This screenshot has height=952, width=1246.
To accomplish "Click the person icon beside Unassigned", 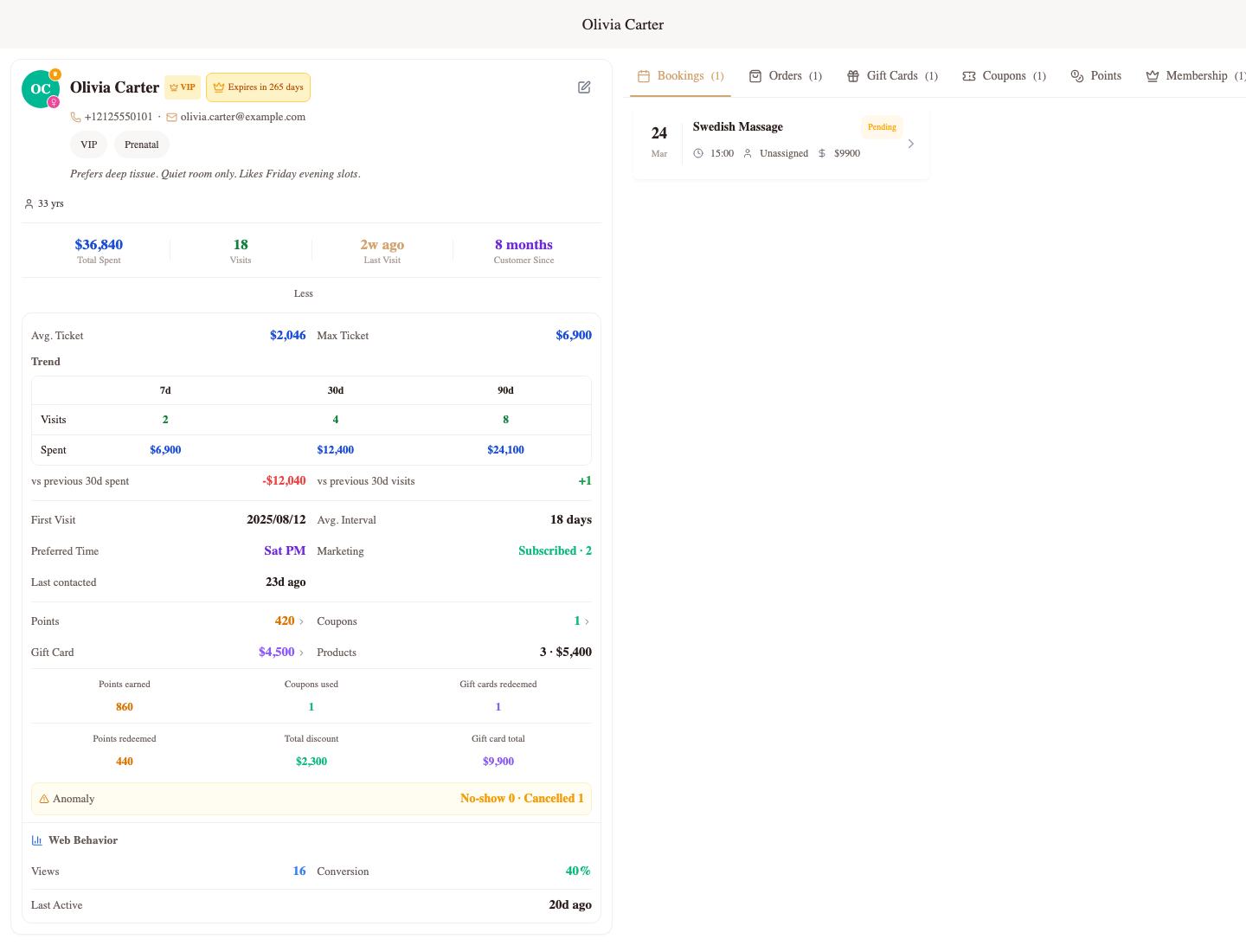I will tap(748, 153).
